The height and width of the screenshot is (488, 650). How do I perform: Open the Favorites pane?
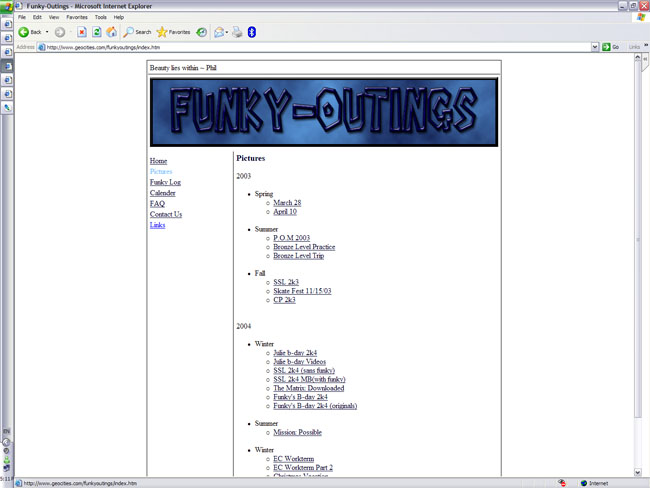point(173,32)
